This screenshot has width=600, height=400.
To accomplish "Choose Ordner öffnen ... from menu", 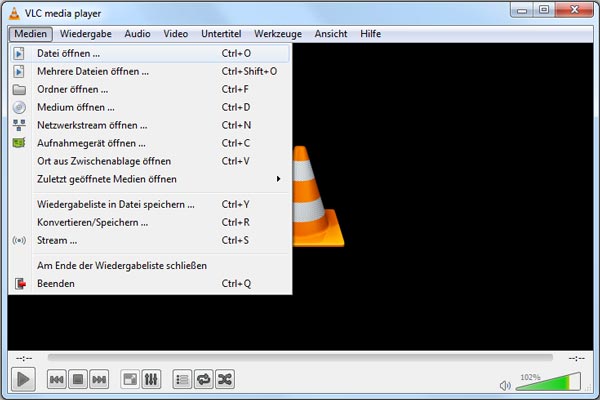I will [150, 89].
